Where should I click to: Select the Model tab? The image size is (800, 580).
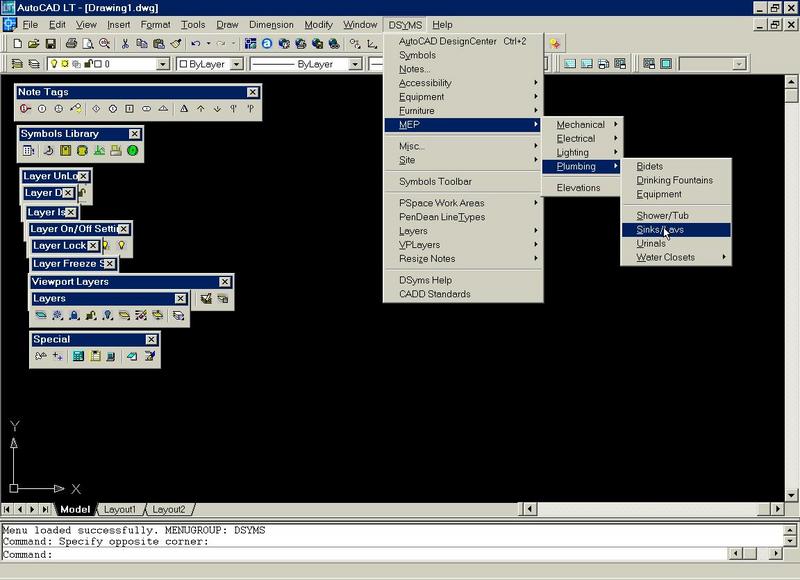coord(75,509)
